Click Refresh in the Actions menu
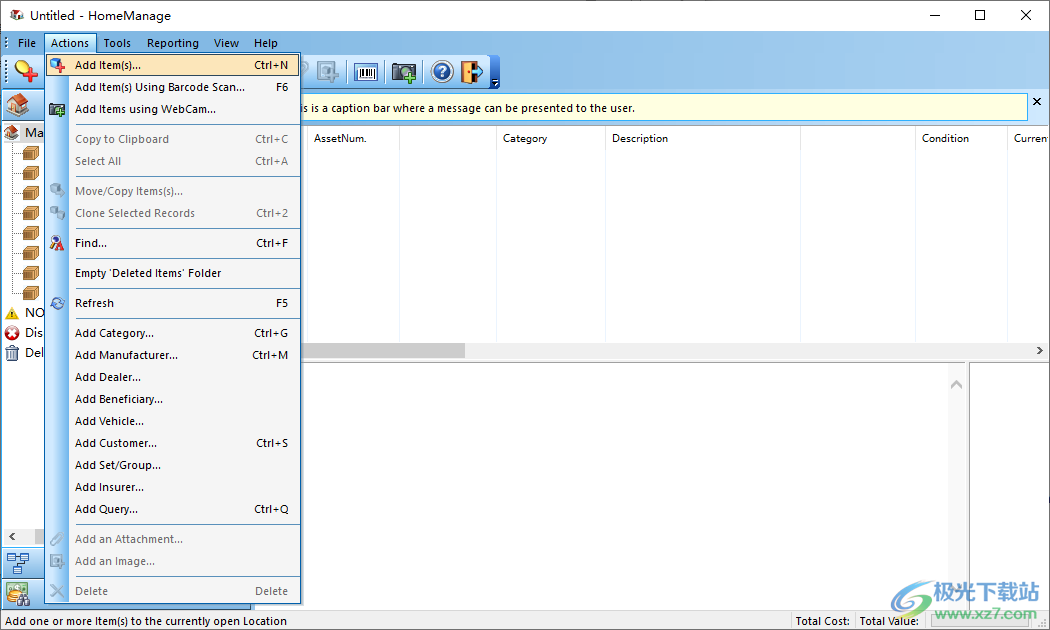 coord(173,303)
